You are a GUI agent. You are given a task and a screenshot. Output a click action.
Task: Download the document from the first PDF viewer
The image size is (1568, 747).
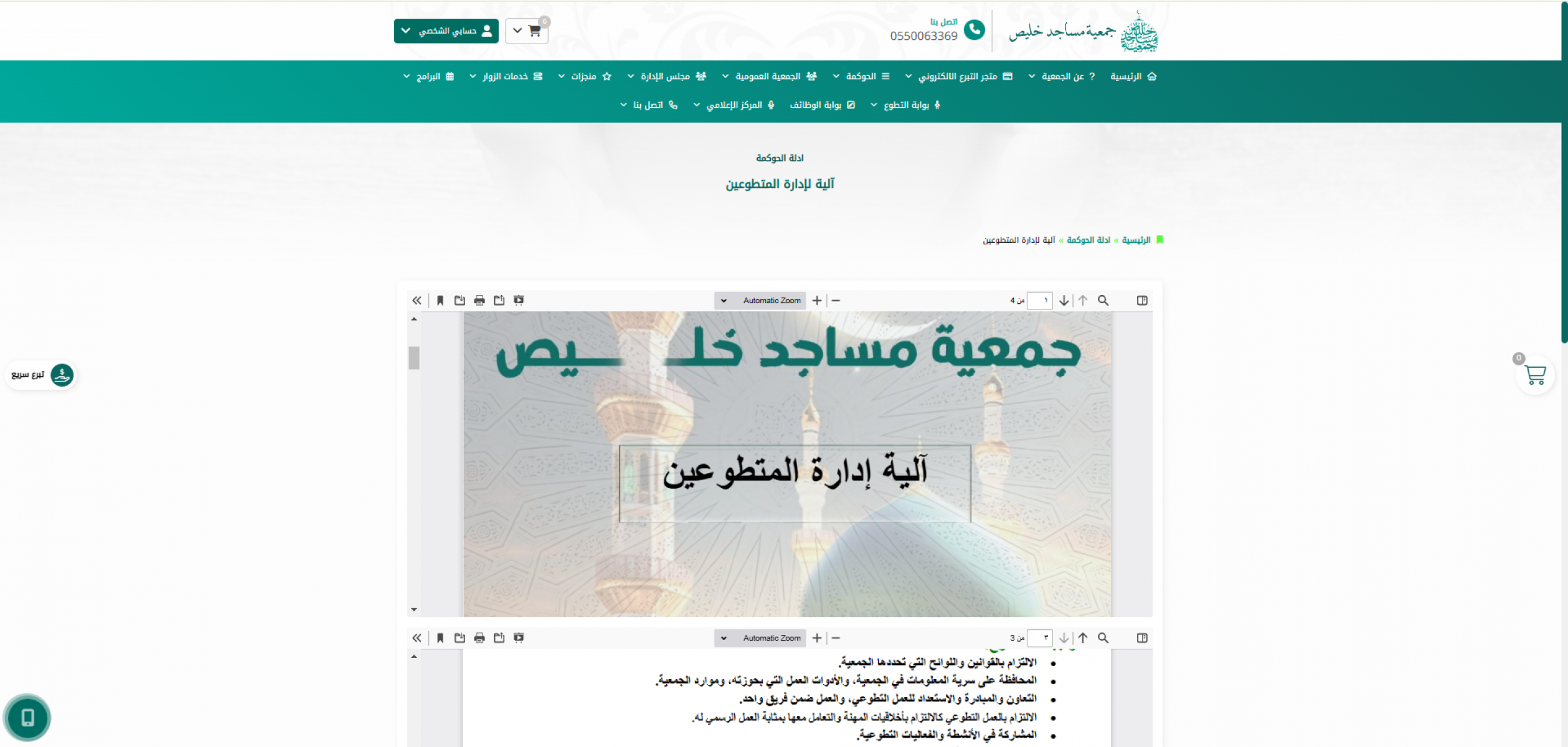click(460, 301)
